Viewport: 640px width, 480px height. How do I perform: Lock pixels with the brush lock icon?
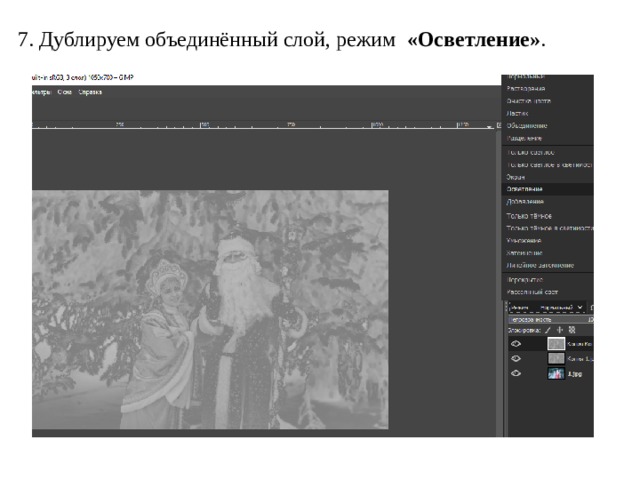click(548, 330)
